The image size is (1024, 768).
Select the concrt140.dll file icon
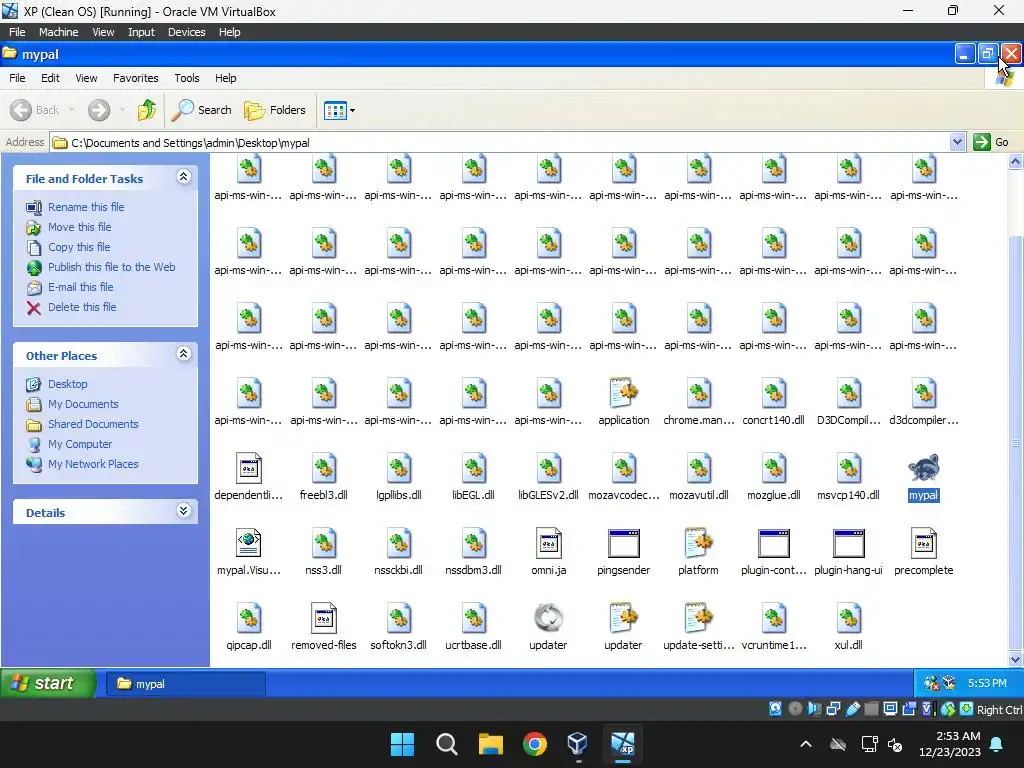774,393
